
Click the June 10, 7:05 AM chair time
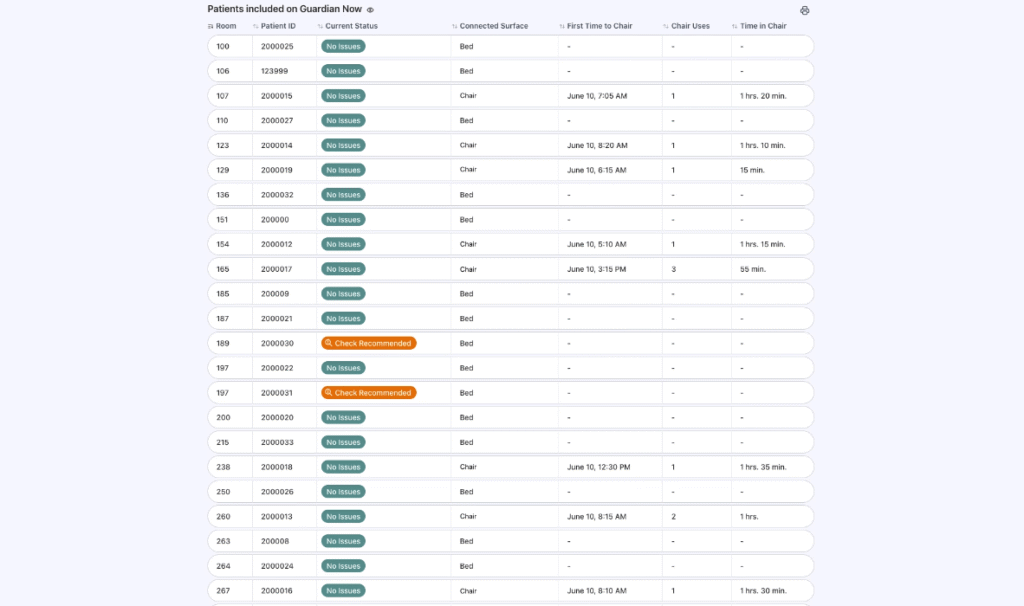coord(597,96)
